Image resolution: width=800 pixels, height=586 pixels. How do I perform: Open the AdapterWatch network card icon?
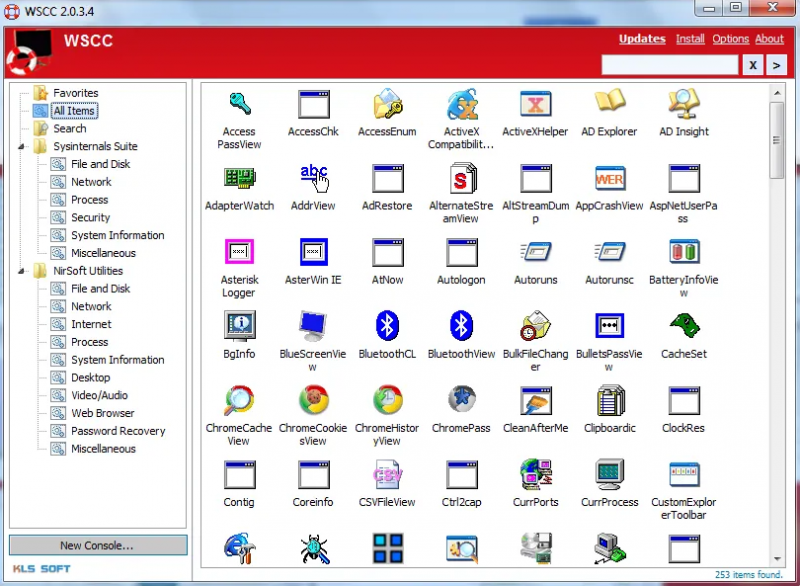click(238, 179)
